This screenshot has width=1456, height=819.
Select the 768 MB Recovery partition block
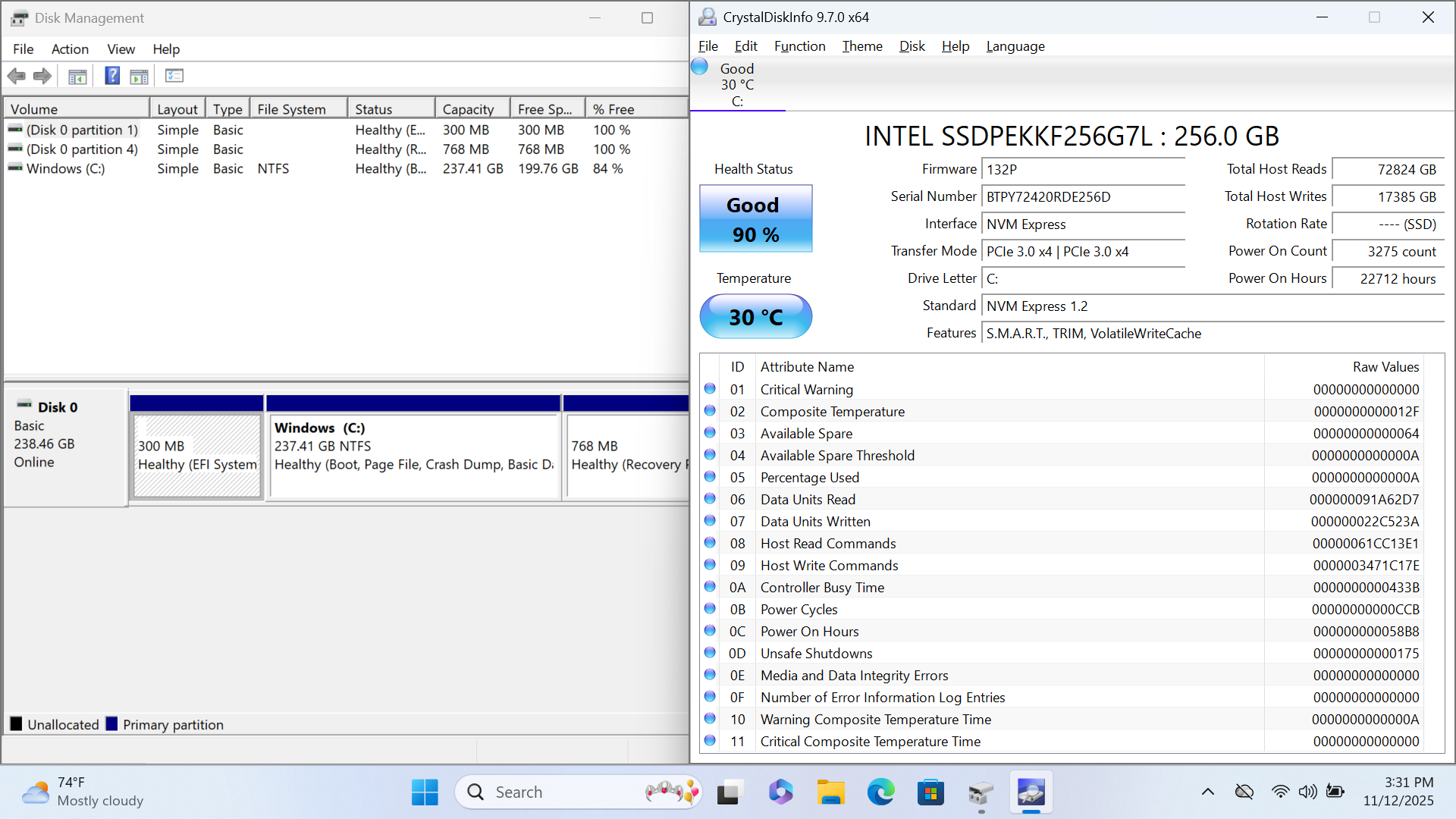[x=626, y=455]
